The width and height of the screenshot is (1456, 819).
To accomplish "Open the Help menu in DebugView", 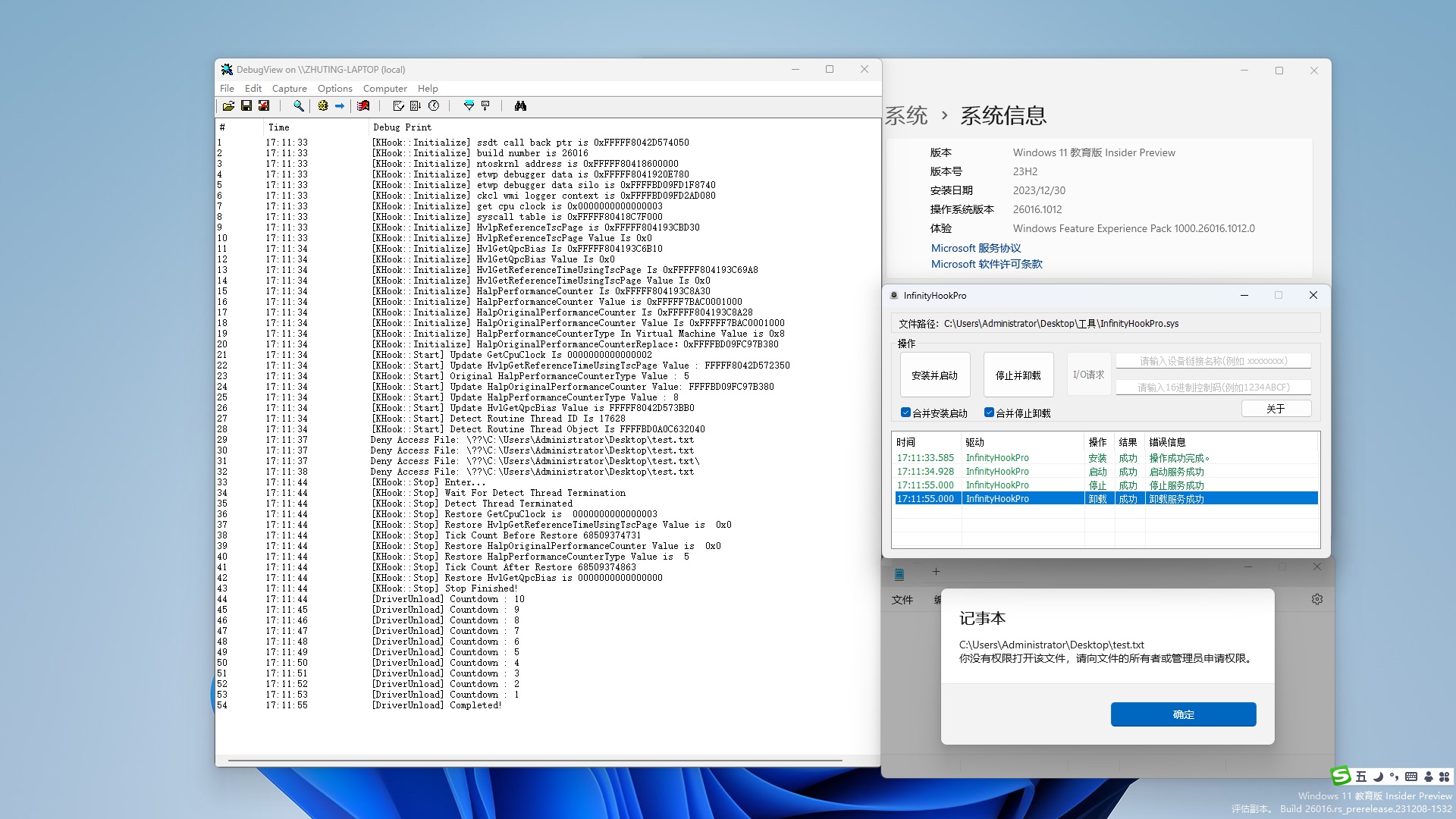I will coord(428,89).
